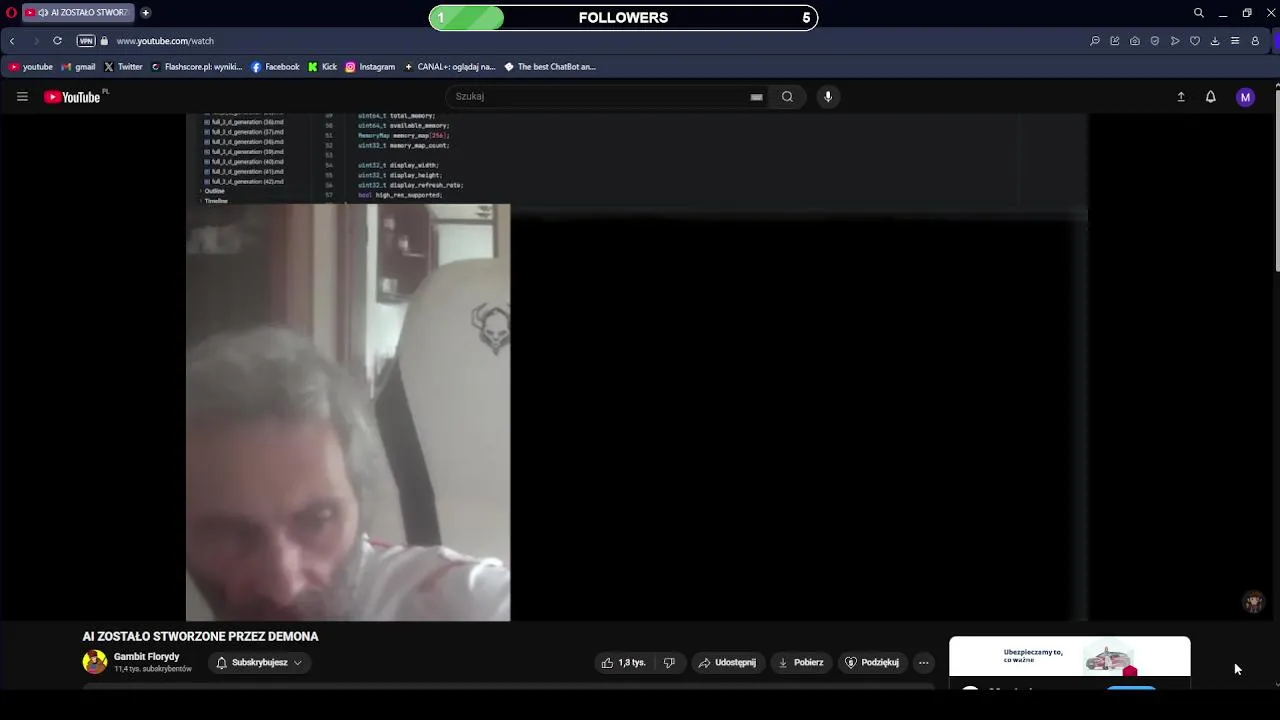
Task: Open a new browser tab
Action: 145,13
